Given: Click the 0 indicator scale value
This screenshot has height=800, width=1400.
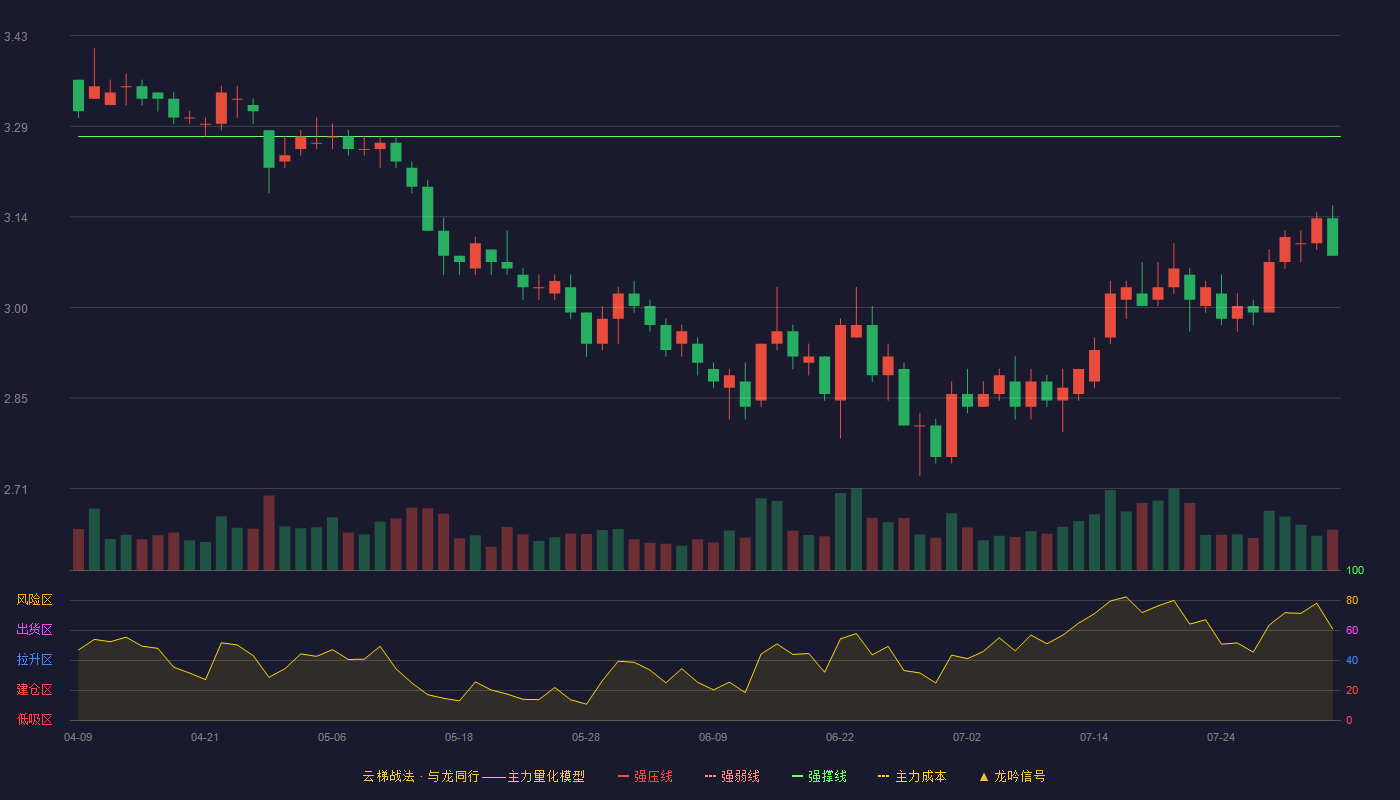Looking at the screenshot, I should click(1349, 720).
